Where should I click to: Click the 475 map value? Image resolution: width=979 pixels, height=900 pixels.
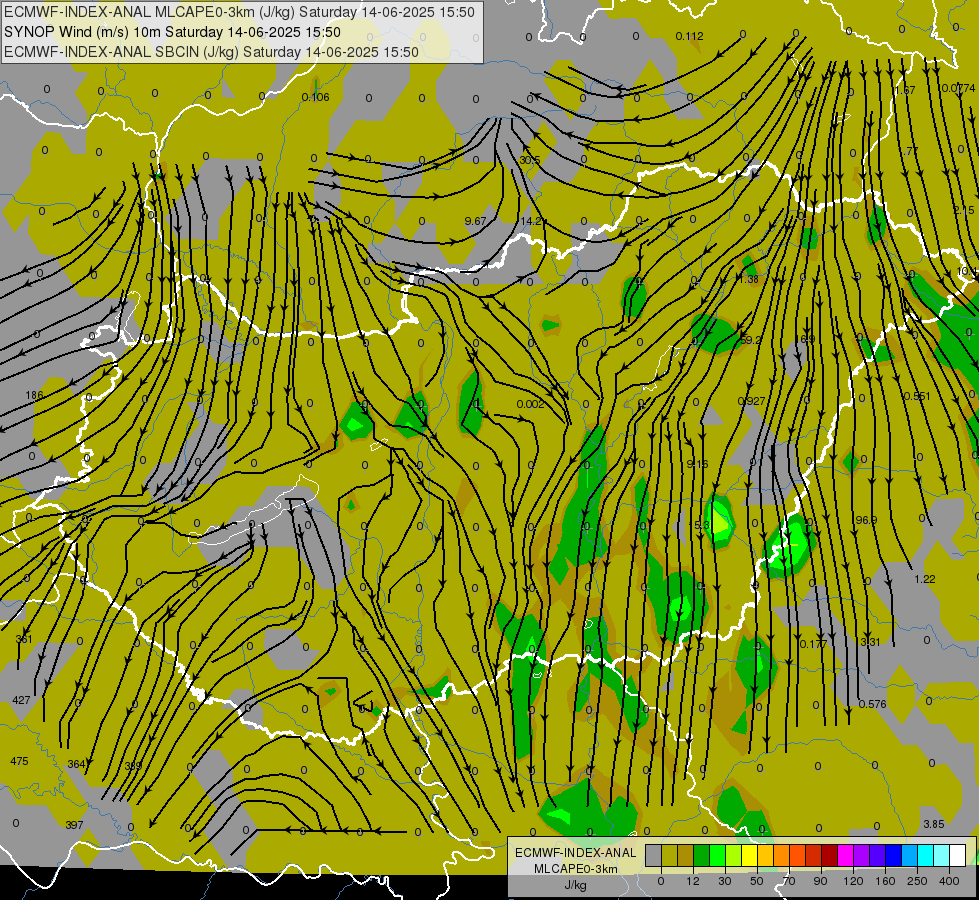[x=19, y=761]
